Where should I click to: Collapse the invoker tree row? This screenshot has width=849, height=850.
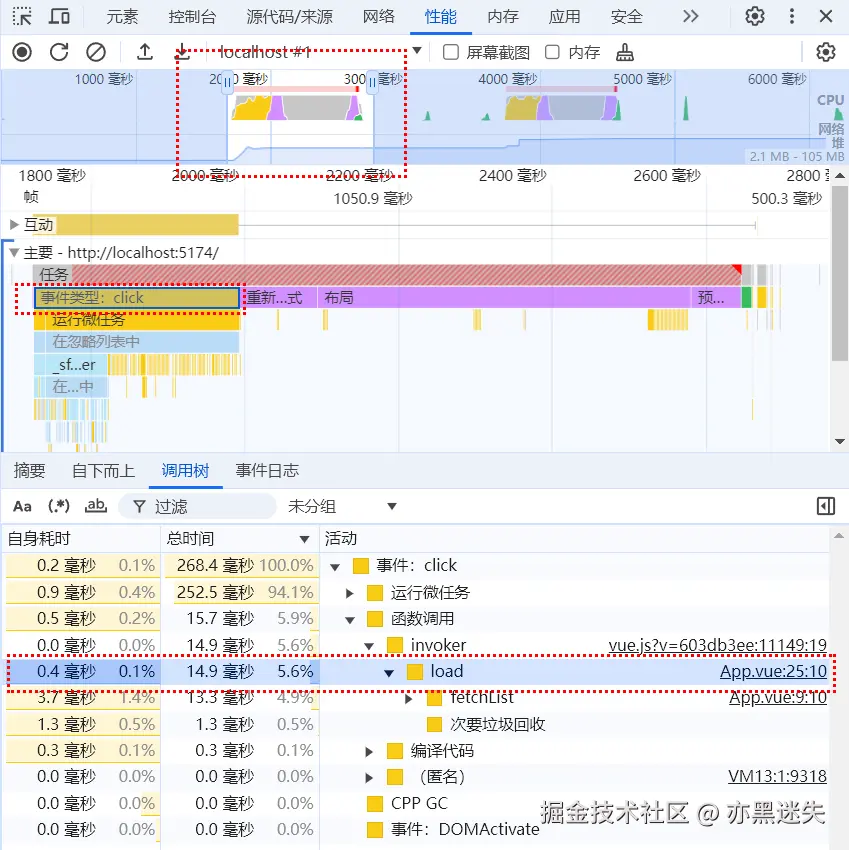[369, 646]
